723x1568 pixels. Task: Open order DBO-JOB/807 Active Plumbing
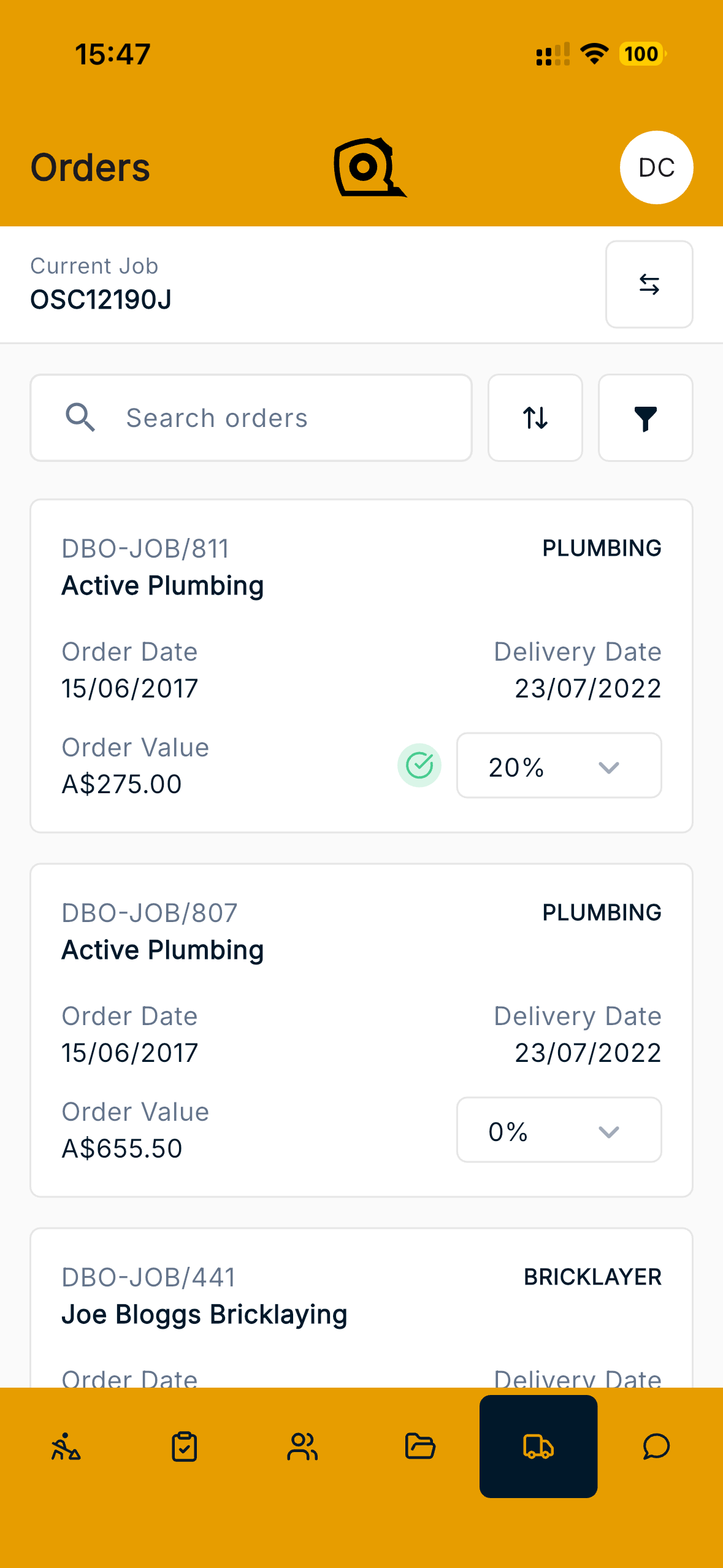pos(362,1031)
